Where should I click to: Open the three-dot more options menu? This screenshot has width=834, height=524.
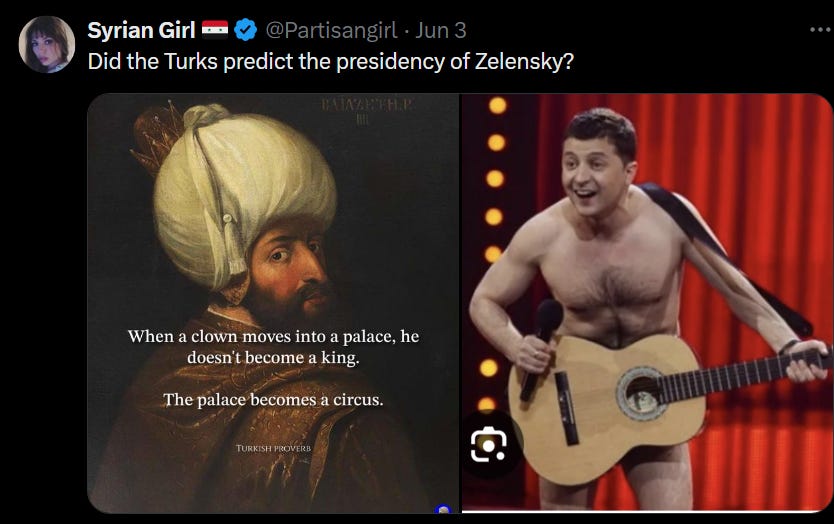coord(821,30)
